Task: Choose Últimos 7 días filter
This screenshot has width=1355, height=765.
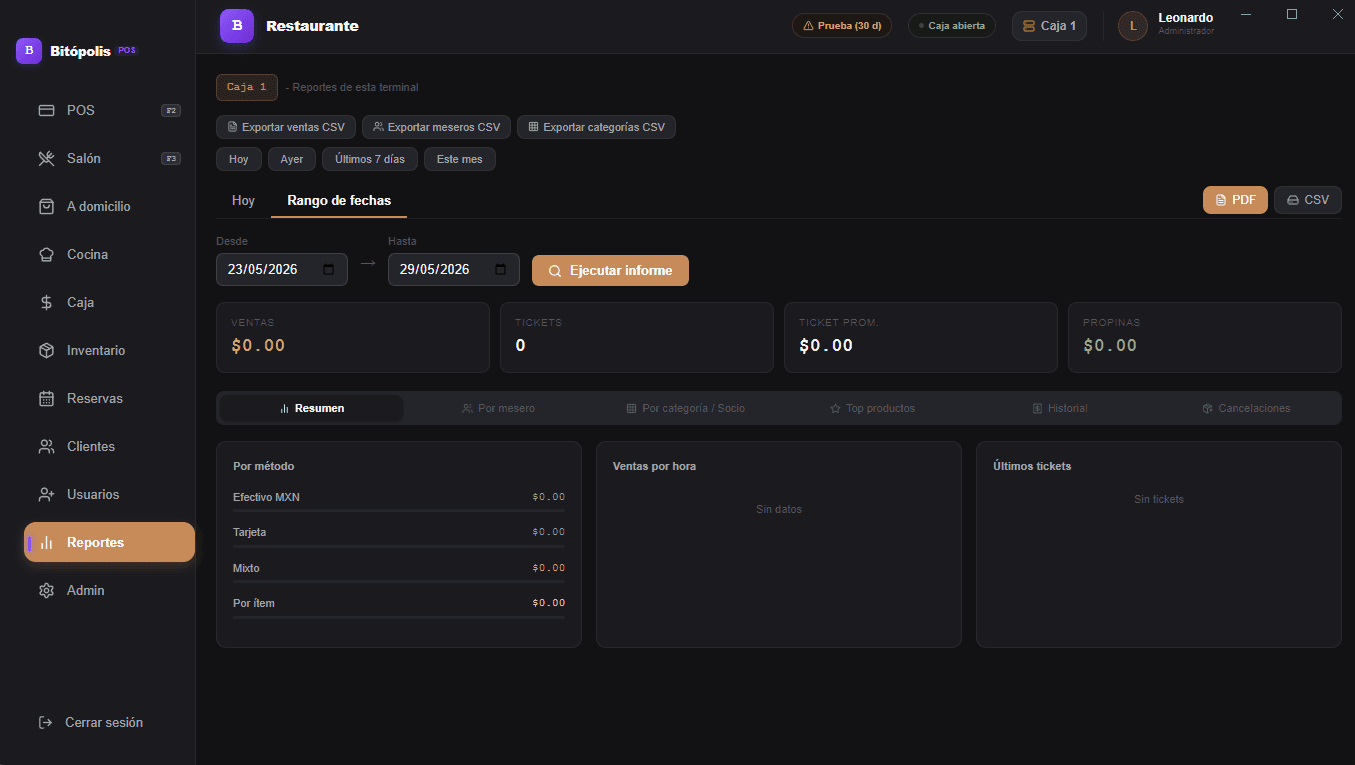Action: point(370,159)
